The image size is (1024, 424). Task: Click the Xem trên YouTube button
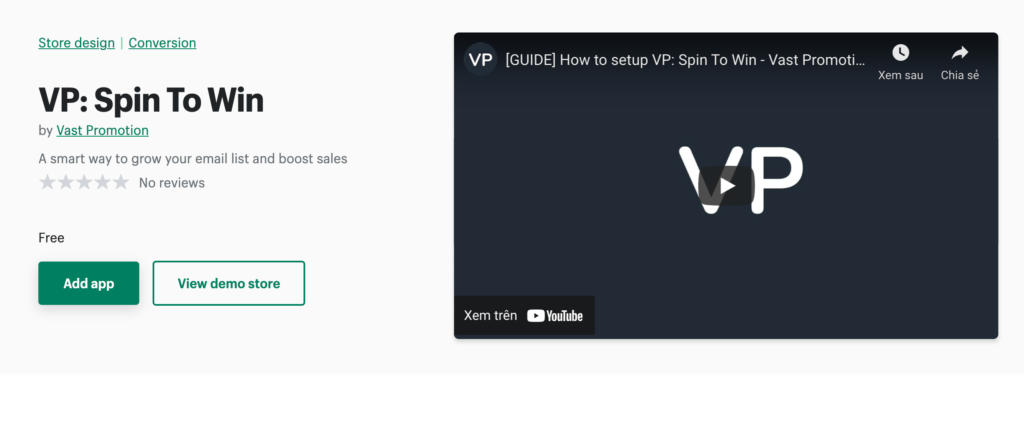(524, 316)
